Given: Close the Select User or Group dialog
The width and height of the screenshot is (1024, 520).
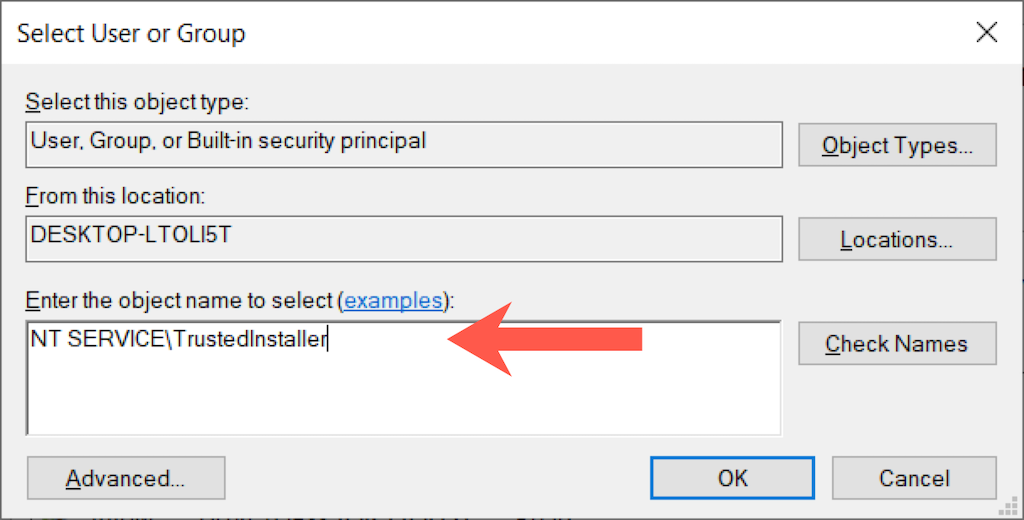Looking at the screenshot, I should pos(986,33).
